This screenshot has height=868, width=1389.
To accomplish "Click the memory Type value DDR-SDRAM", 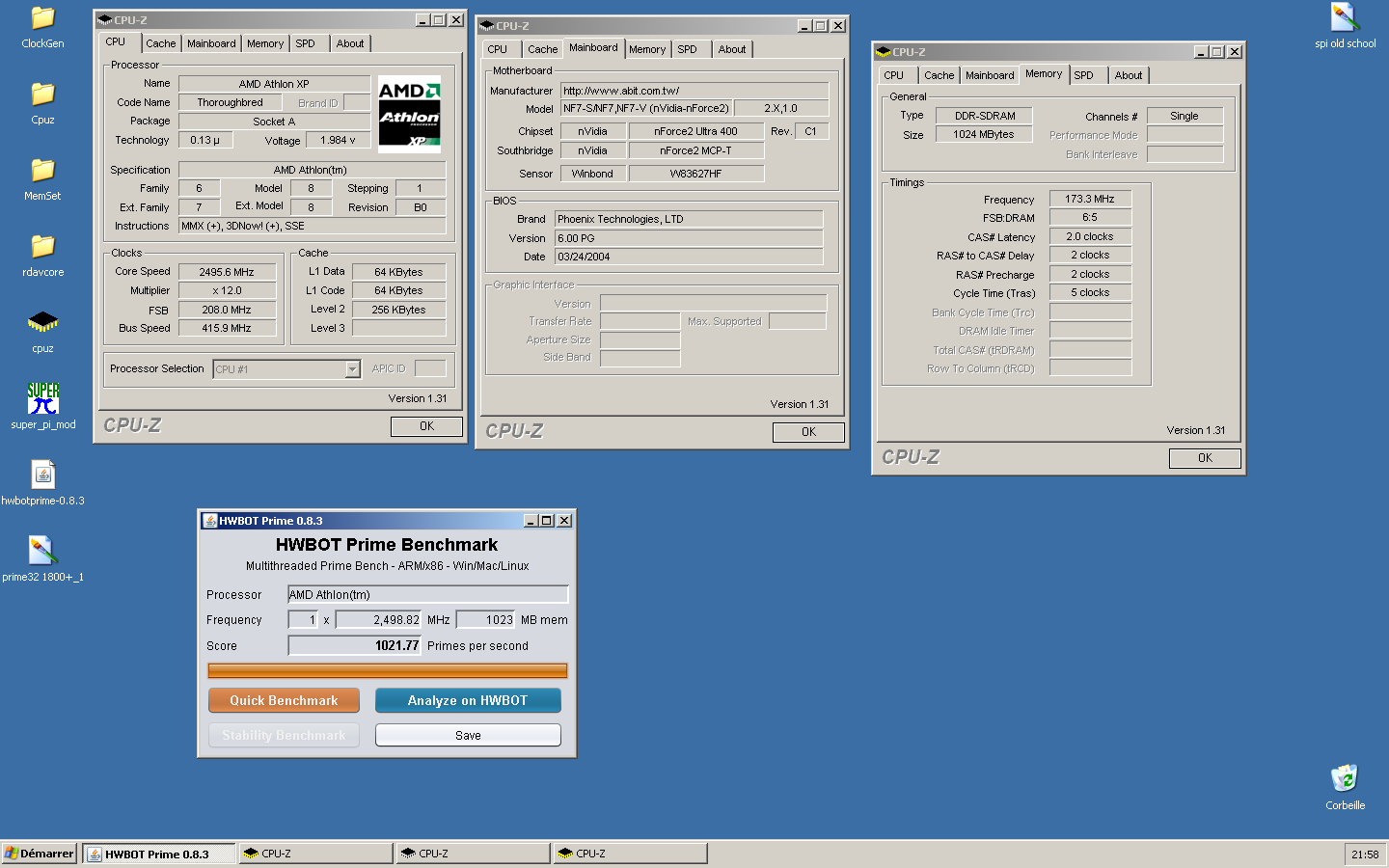I will point(985,116).
